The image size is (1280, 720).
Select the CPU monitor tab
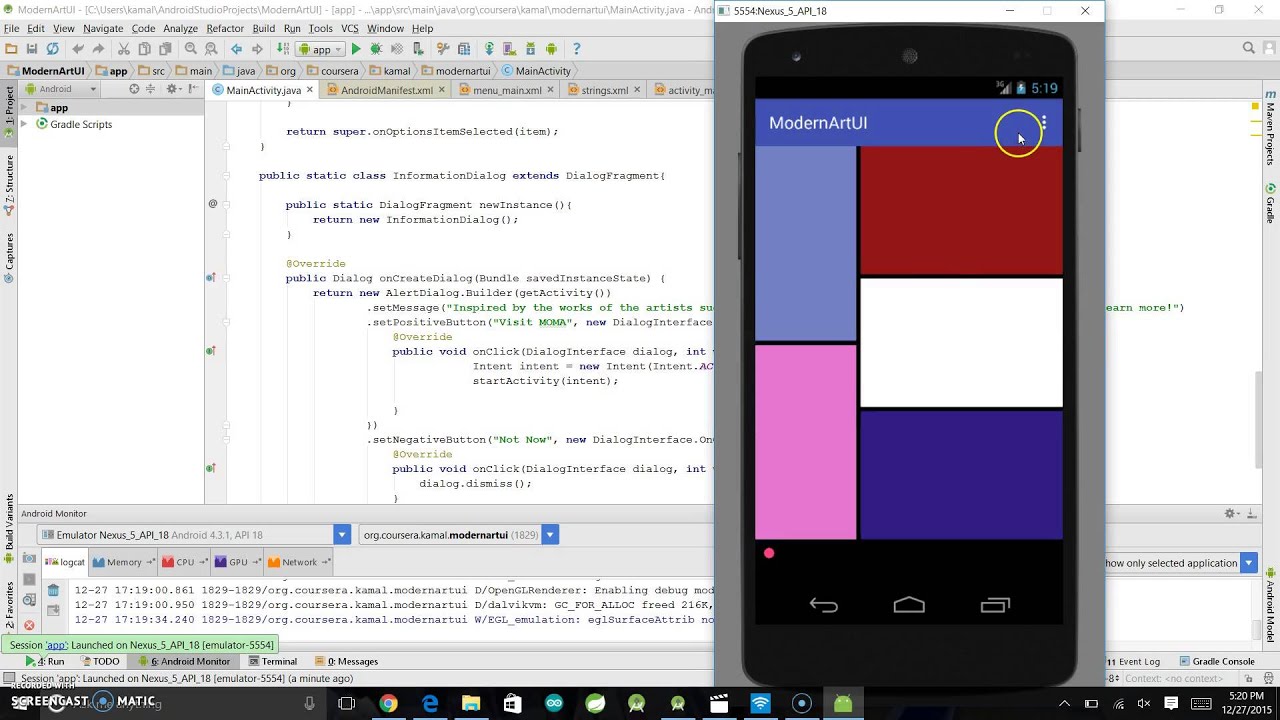click(x=185, y=562)
